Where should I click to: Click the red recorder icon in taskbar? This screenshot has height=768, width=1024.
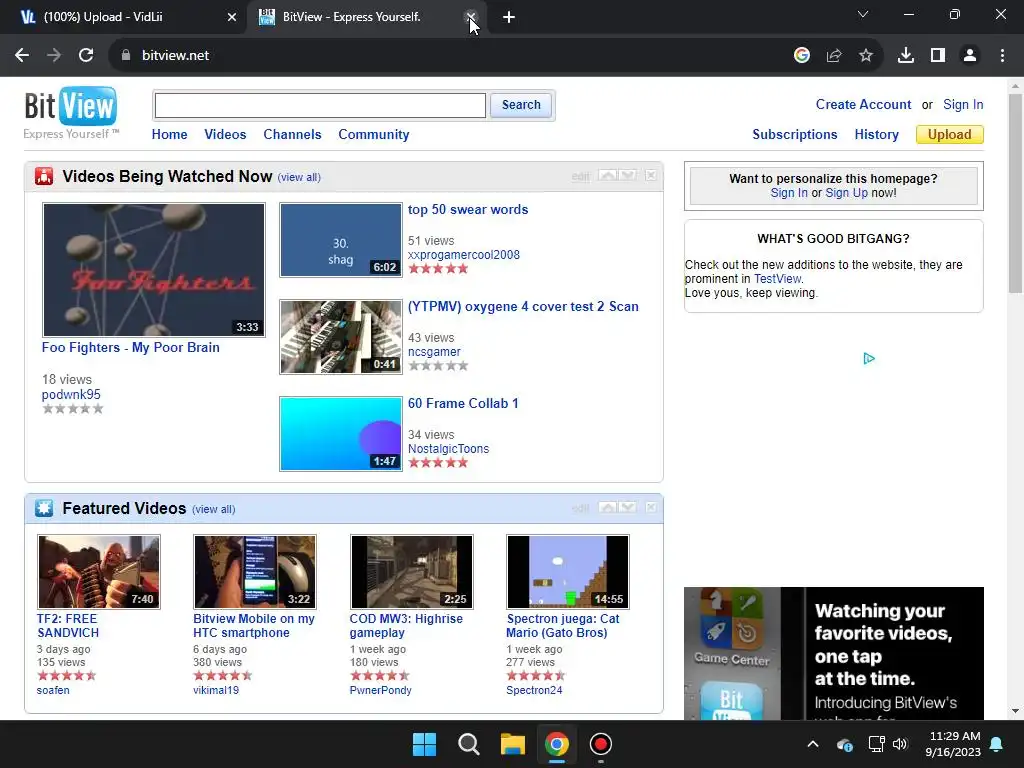click(x=600, y=744)
